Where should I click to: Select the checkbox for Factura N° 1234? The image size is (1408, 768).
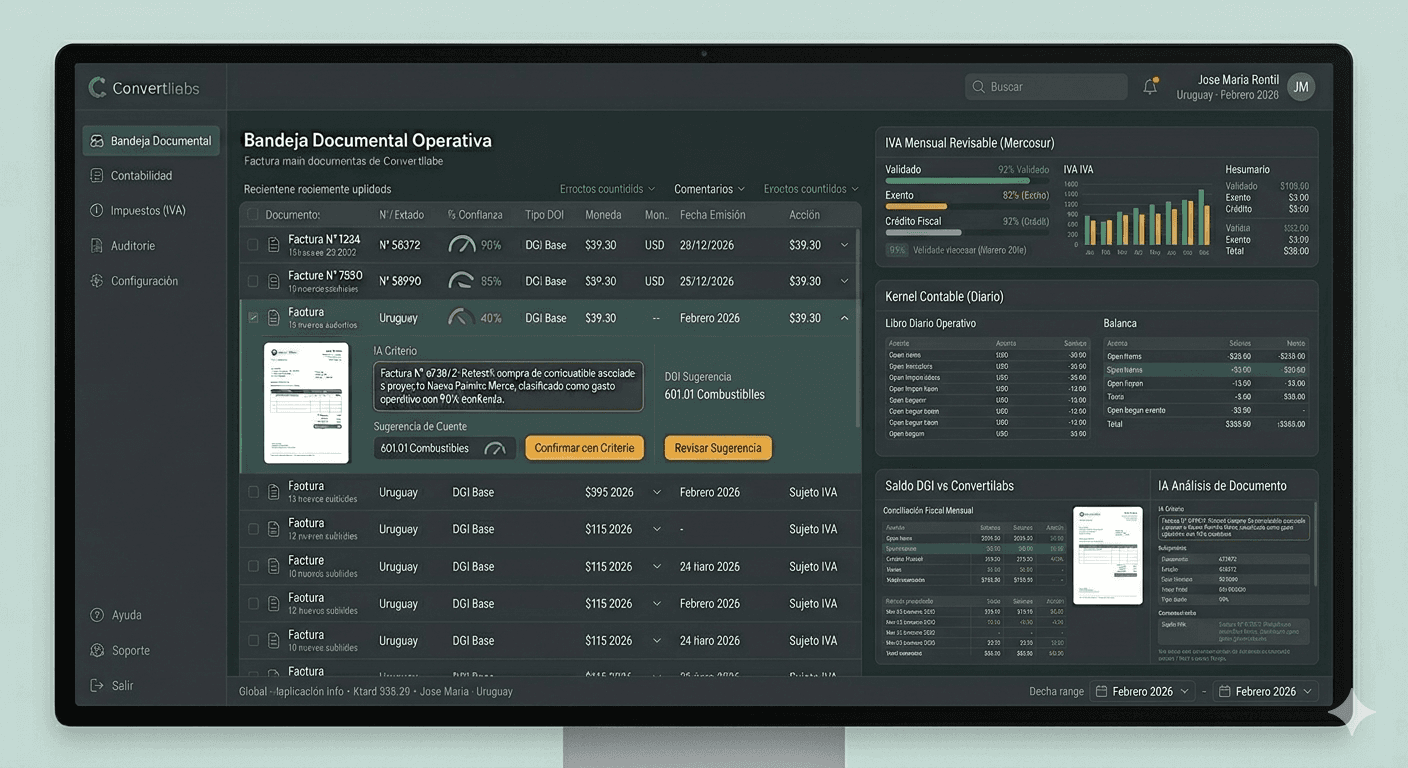point(253,244)
